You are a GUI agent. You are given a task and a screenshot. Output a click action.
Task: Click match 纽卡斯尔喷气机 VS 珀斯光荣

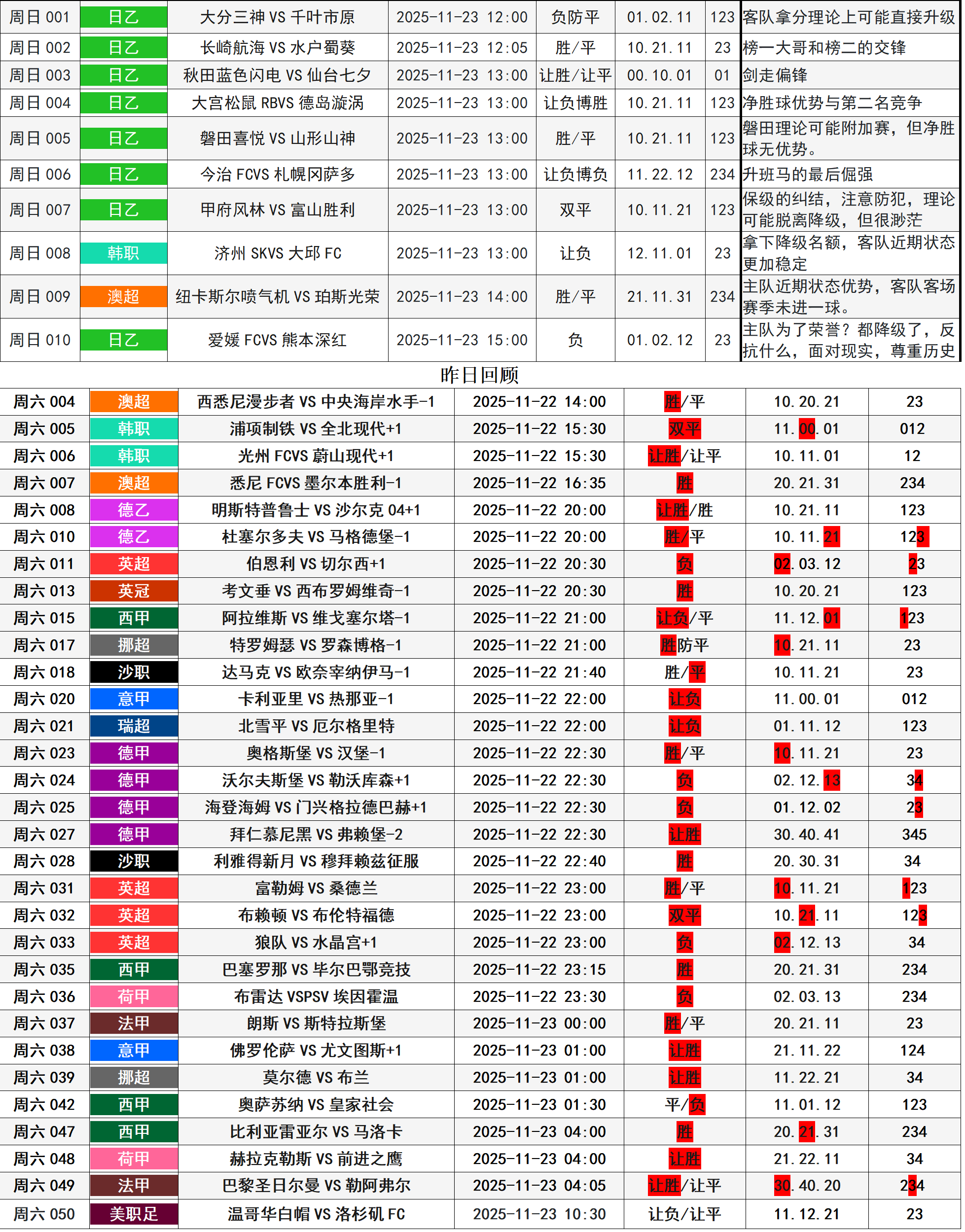tap(278, 297)
